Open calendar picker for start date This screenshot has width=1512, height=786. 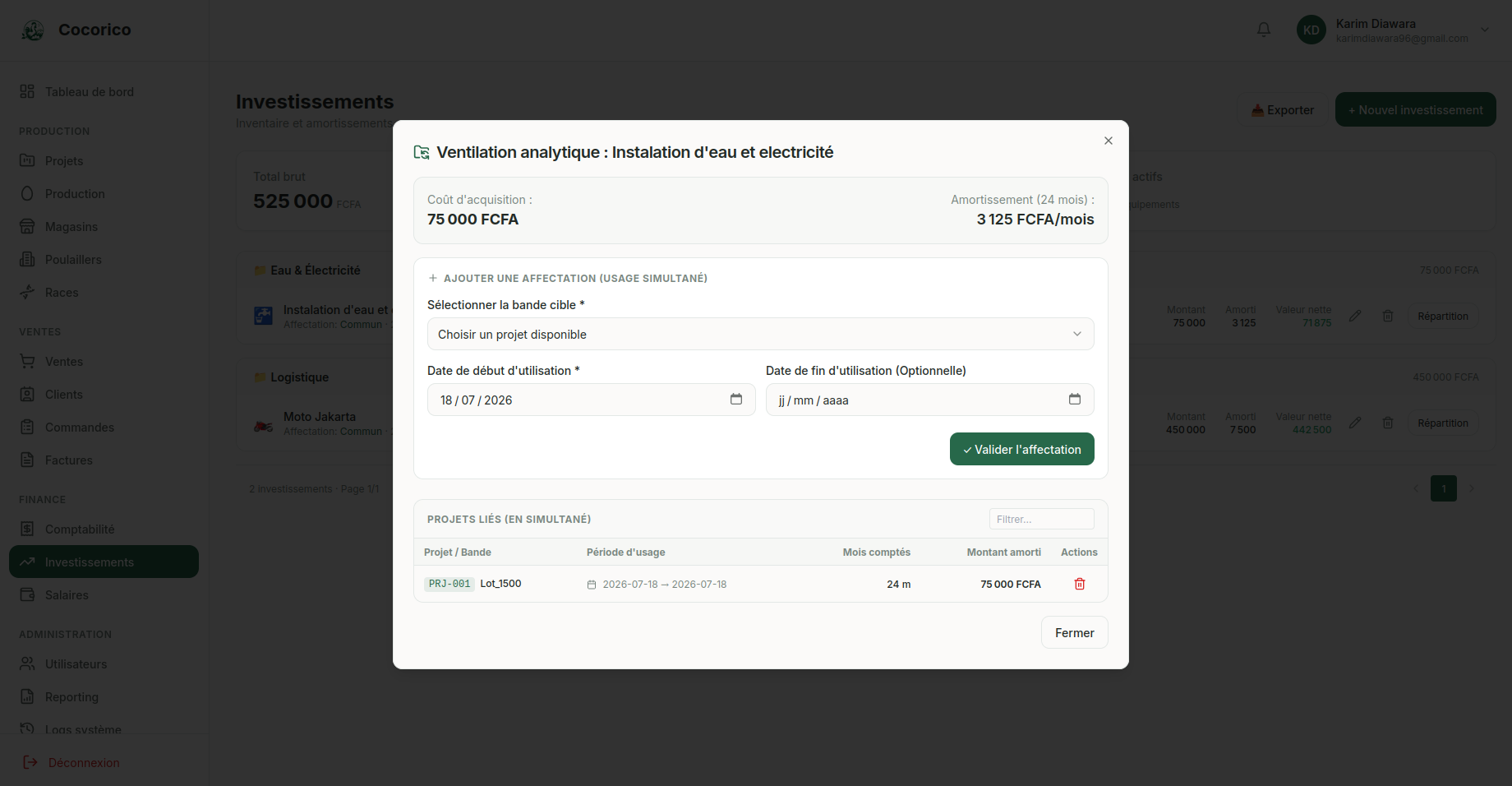[x=736, y=400]
